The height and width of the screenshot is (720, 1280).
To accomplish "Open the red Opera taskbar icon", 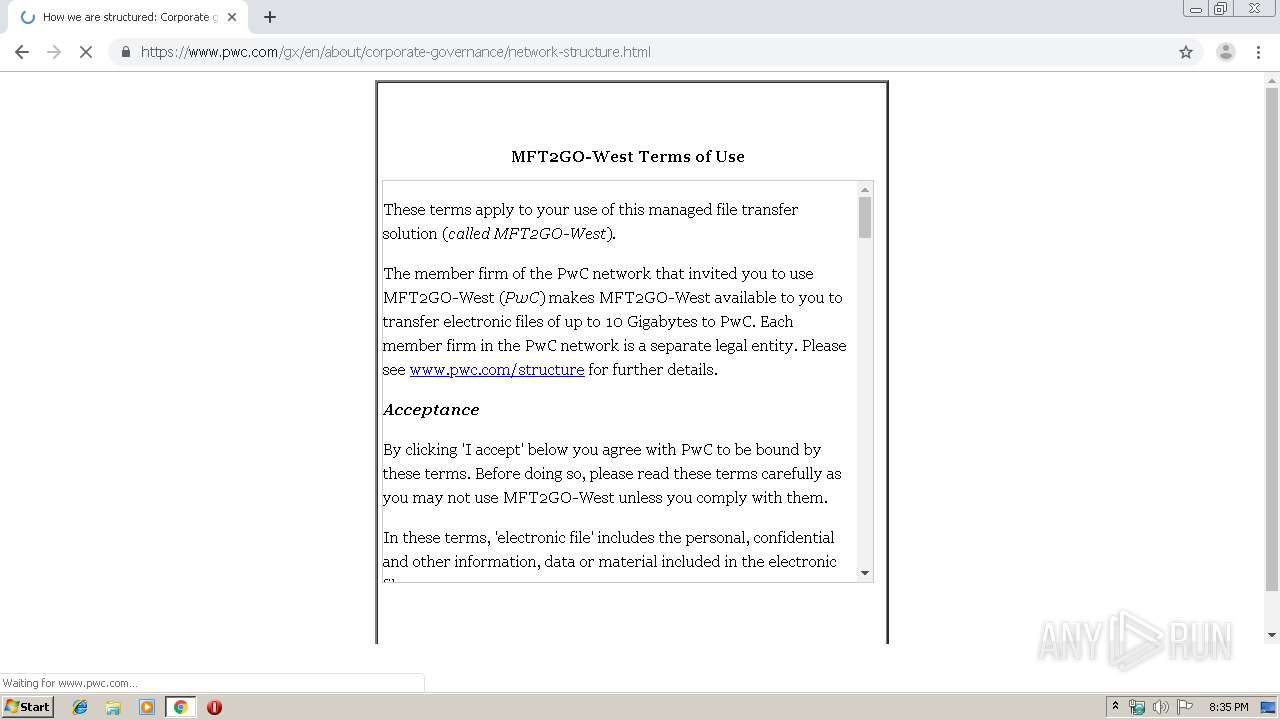I will (214, 707).
